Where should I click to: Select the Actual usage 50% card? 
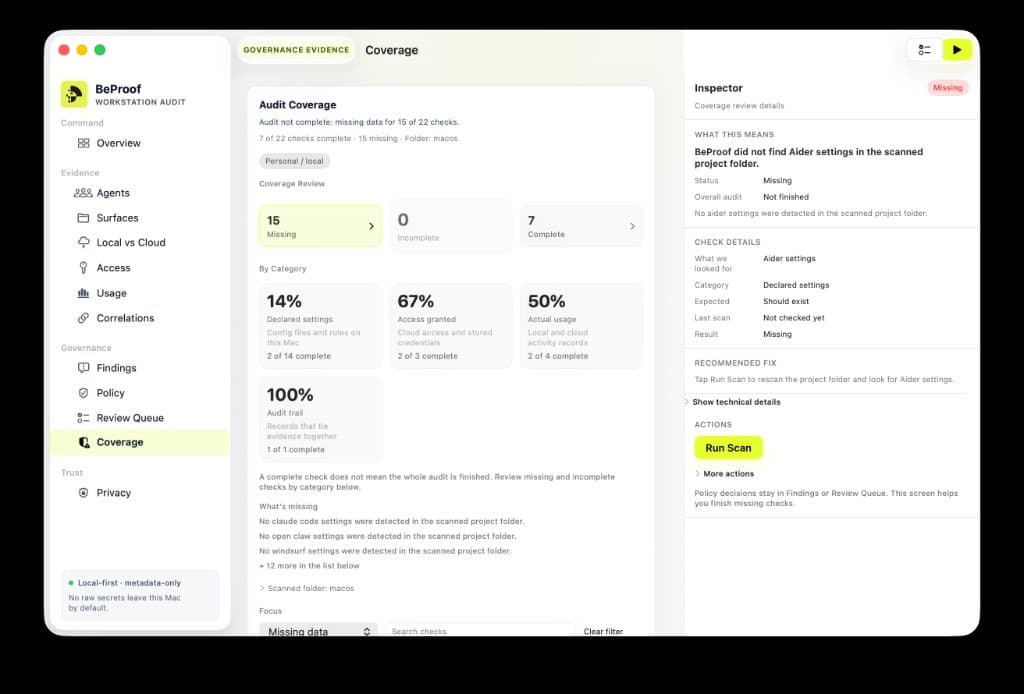[581, 326]
